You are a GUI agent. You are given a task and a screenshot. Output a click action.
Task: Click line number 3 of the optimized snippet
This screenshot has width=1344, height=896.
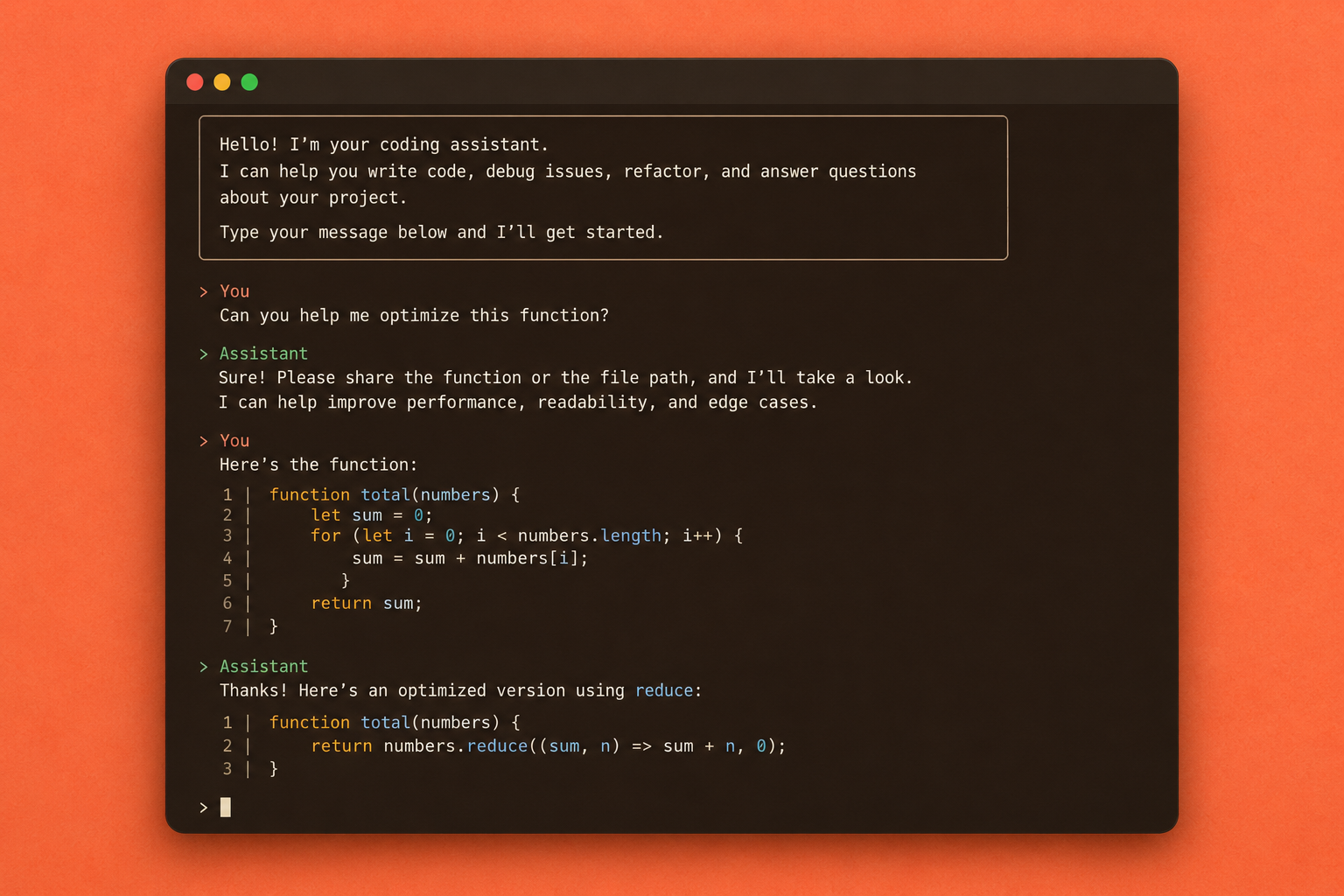227,769
